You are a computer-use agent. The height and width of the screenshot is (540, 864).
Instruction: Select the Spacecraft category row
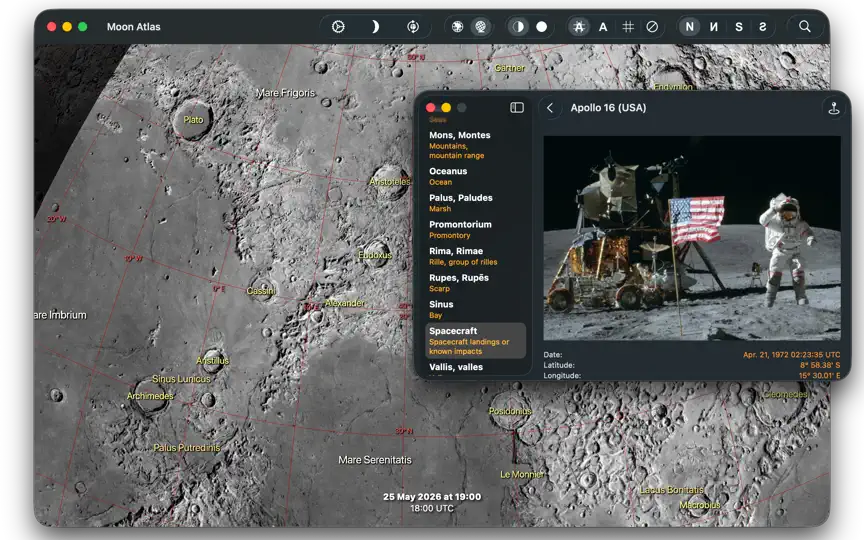click(475, 341)
